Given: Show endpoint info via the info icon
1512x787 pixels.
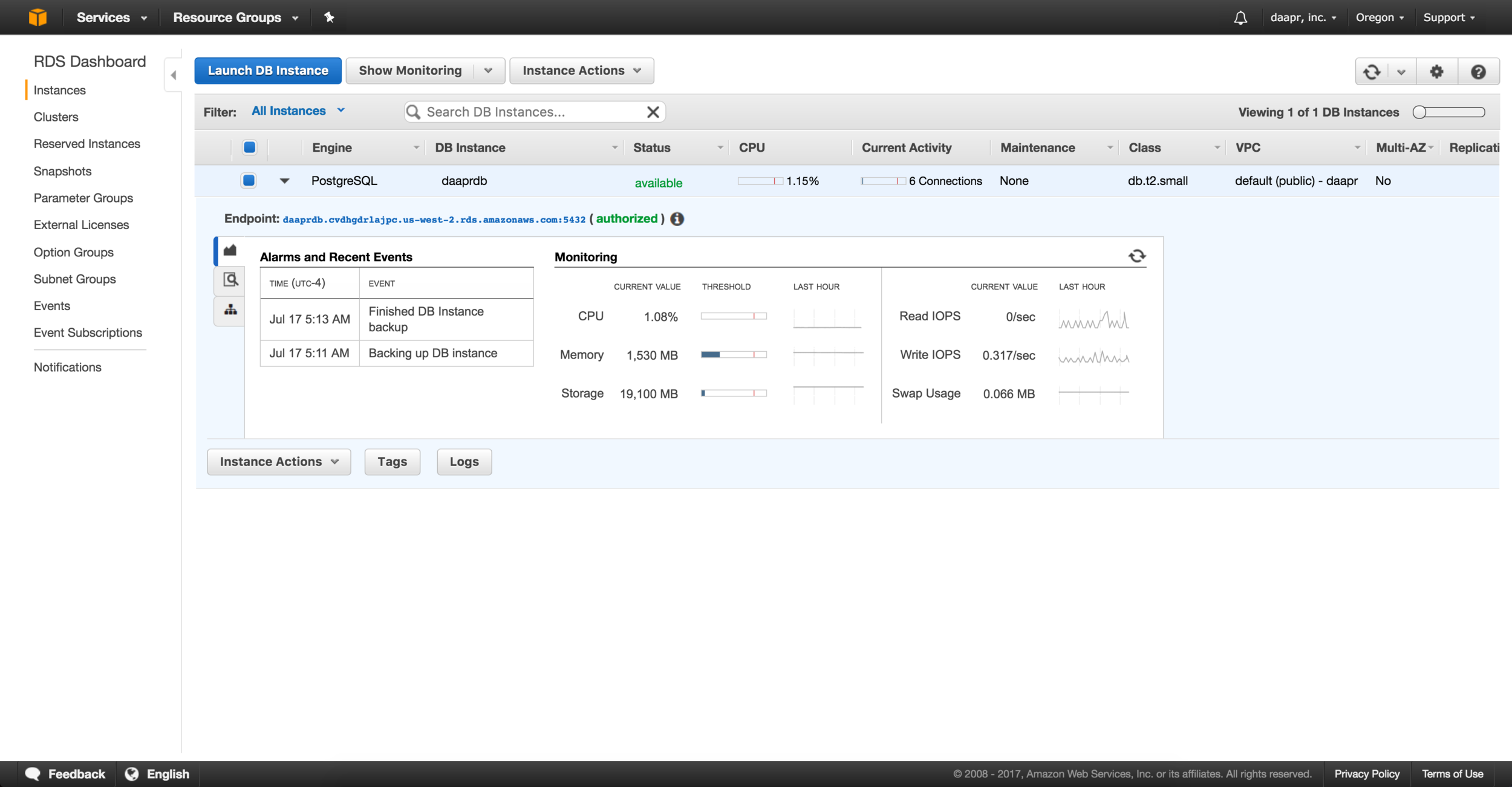Looking at the screenshot, I should (x=677, y=219).
